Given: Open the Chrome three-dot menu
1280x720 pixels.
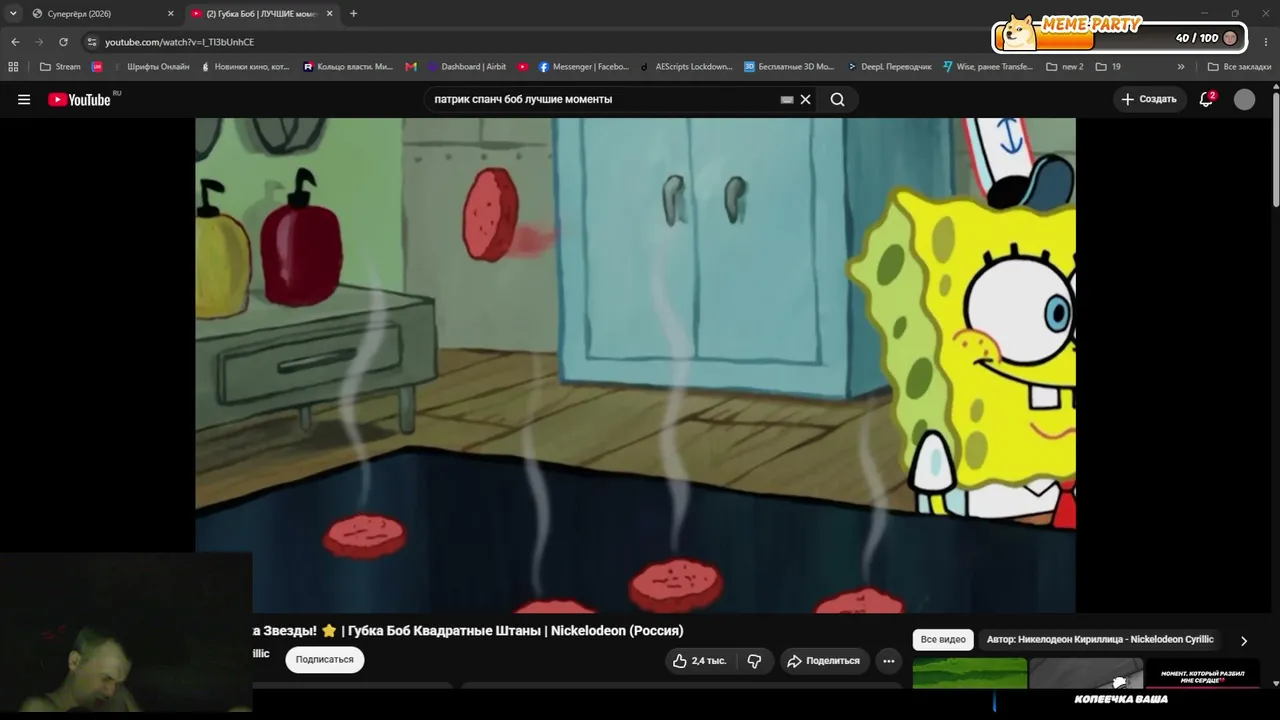Looking at the screenshot, I should (1268, 42).
